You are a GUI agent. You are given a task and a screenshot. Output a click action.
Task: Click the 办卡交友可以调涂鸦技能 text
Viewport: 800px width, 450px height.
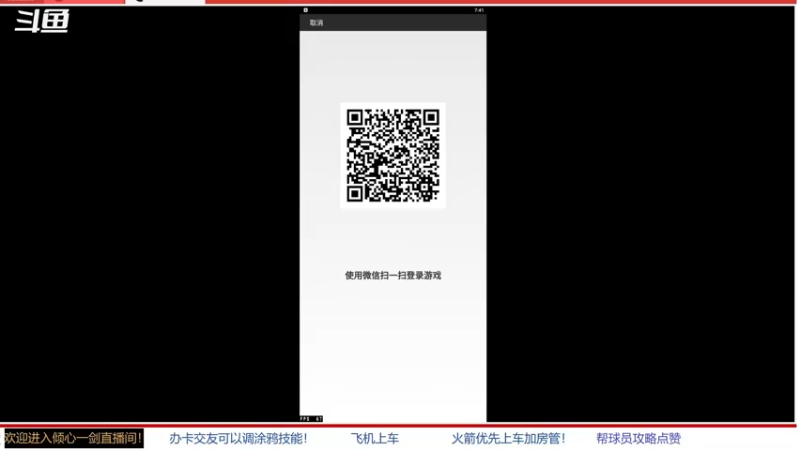(x=239, y=439)
